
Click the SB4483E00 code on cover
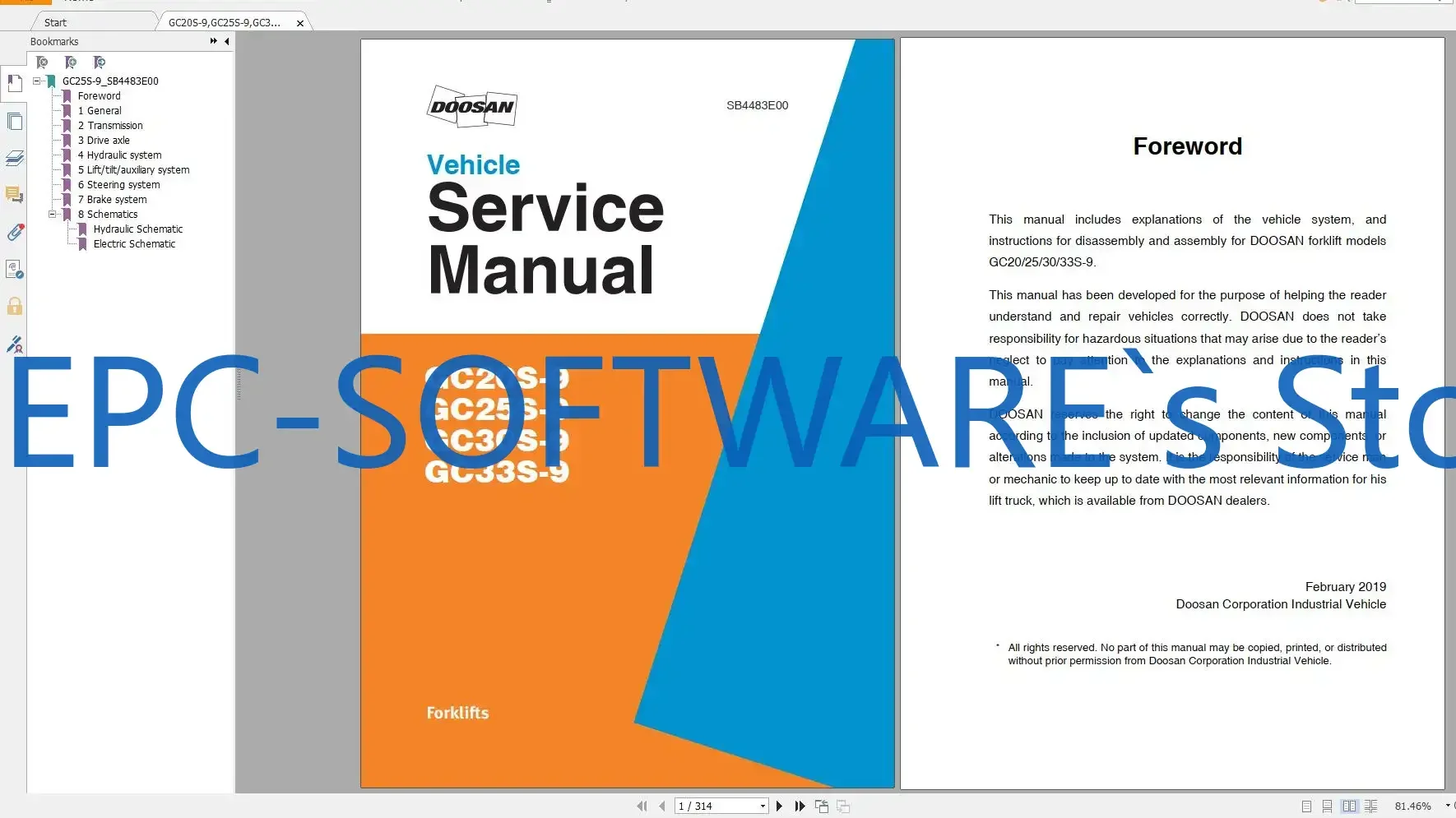pos(757,105)
